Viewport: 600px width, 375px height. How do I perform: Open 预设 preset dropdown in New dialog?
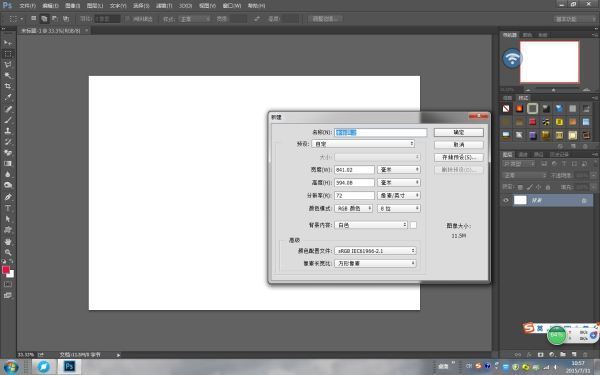click(x=363, y=144)
